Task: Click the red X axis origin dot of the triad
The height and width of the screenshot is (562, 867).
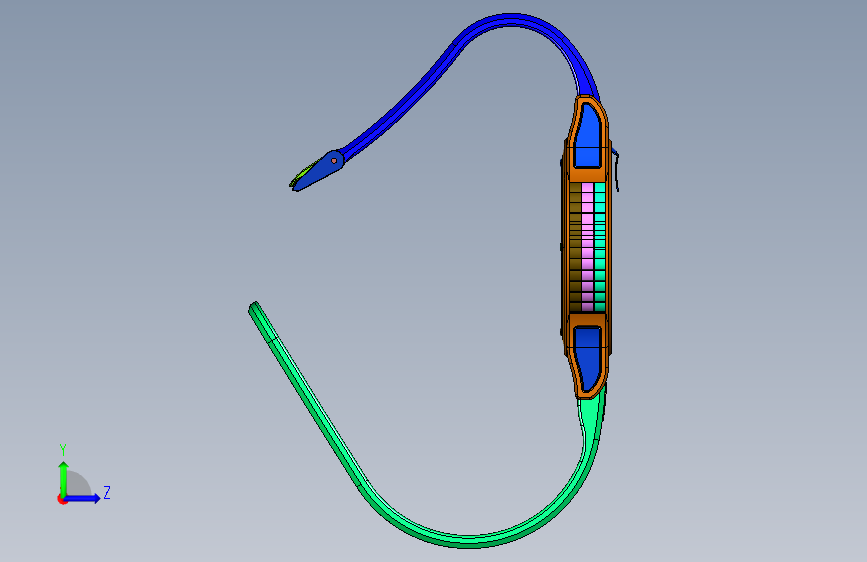Action: click(x=62, y=499)
